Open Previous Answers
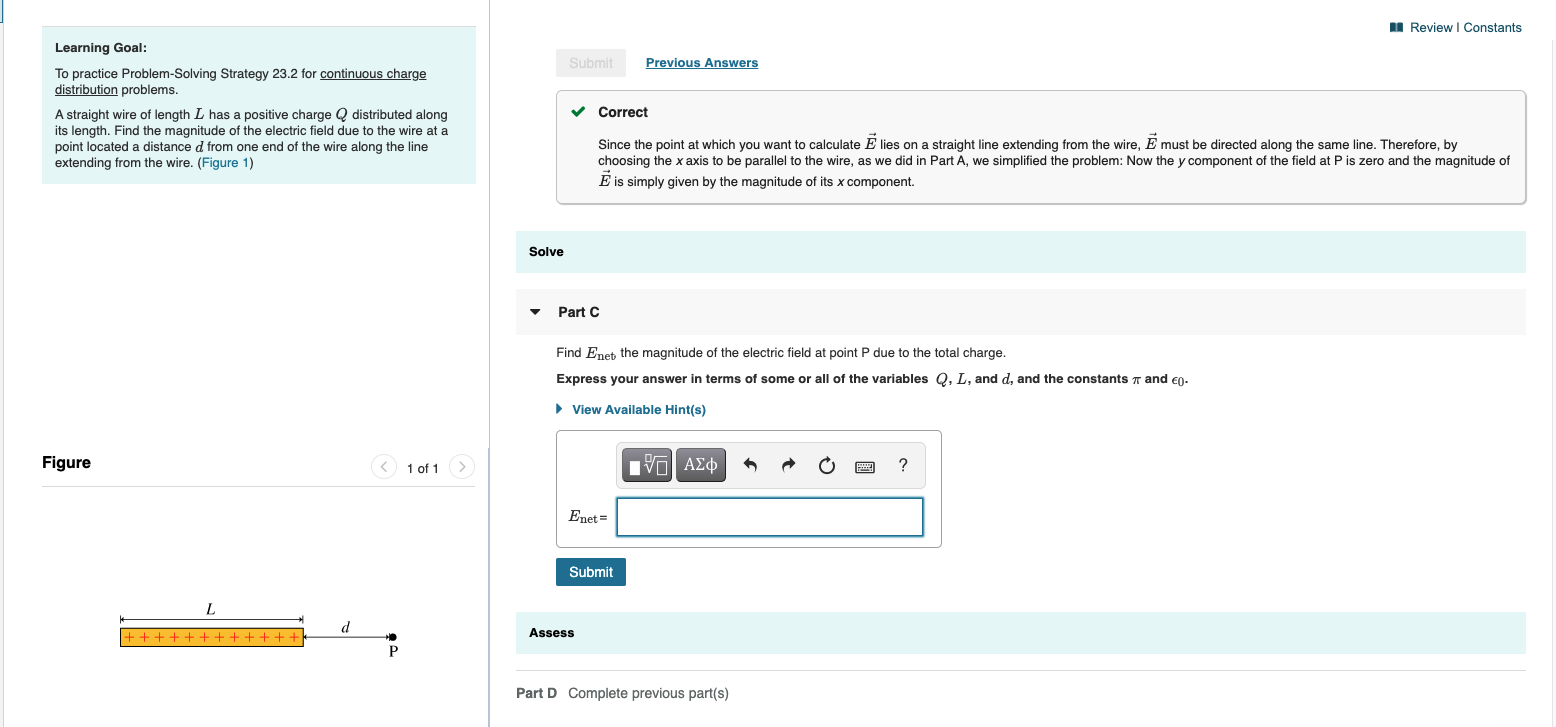Screen dimensions: 1556x727 coord(701,62)
